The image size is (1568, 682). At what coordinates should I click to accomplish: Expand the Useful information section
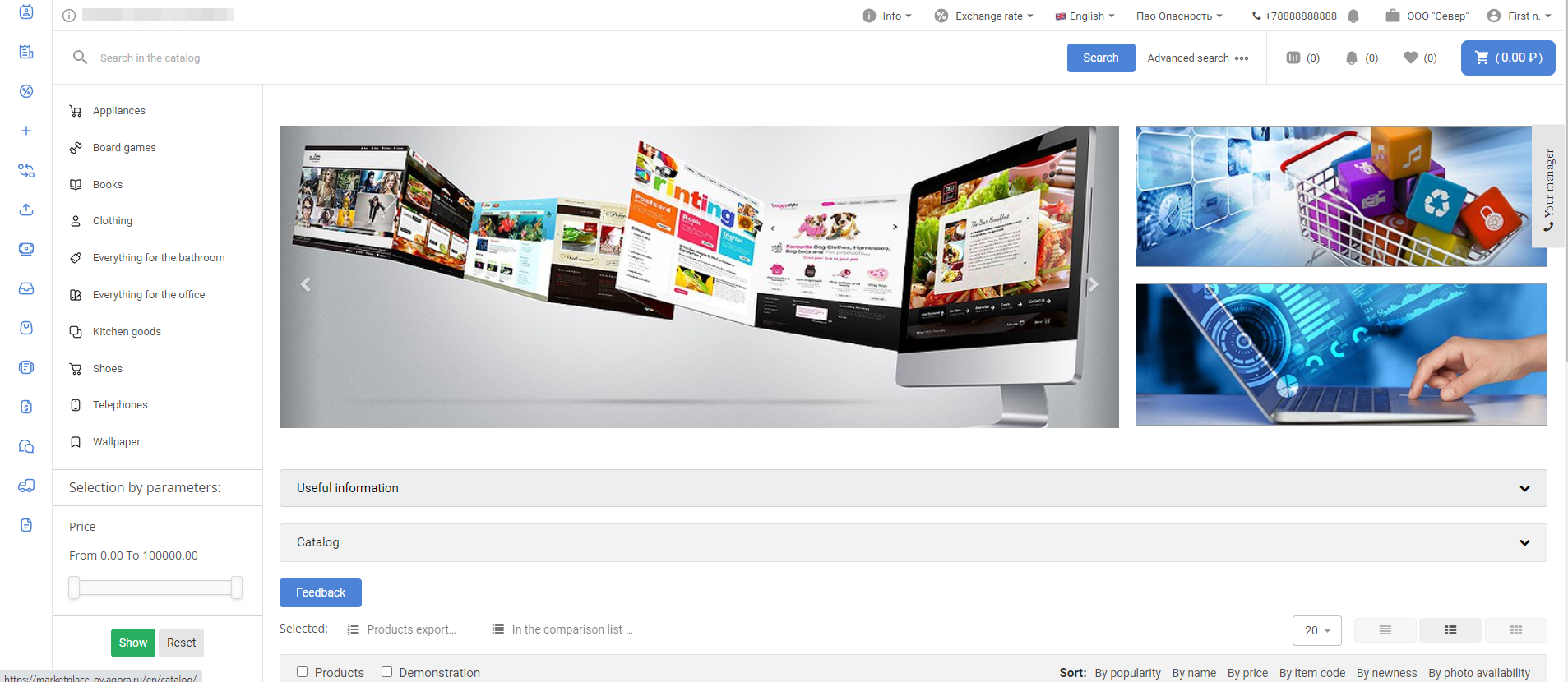click(913, 488)
